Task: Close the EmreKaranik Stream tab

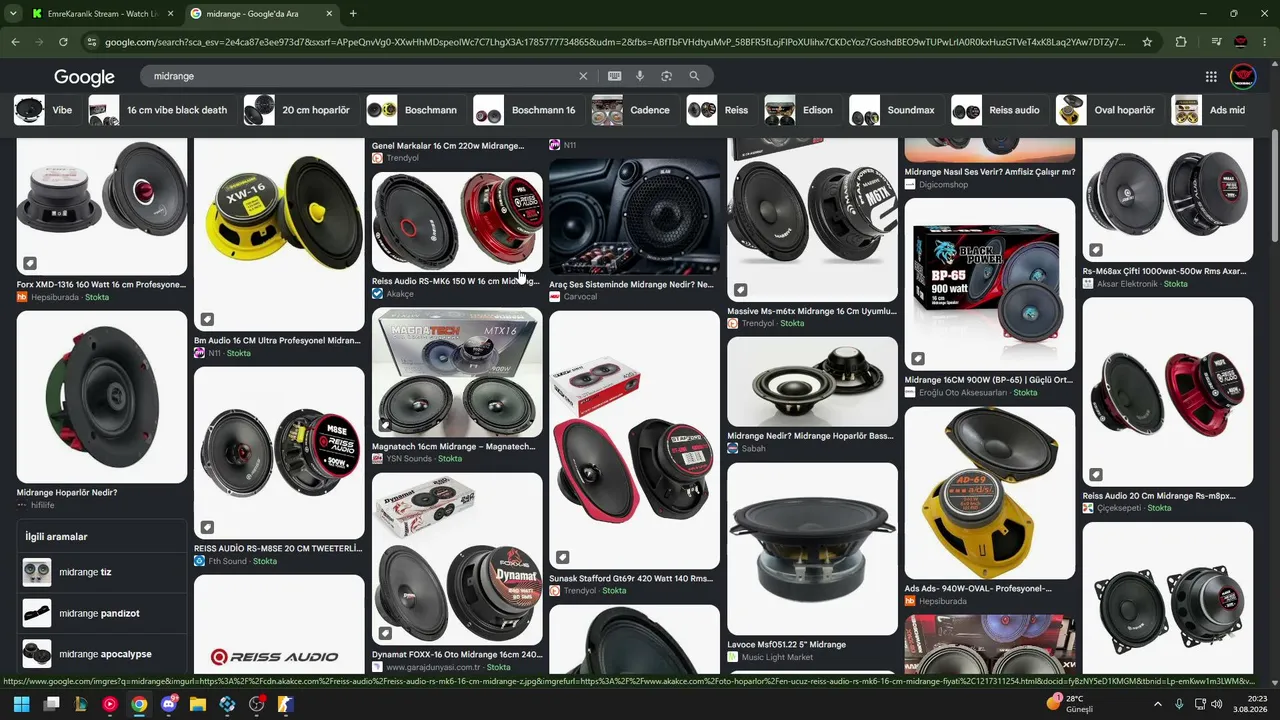Action: point(170,14)
